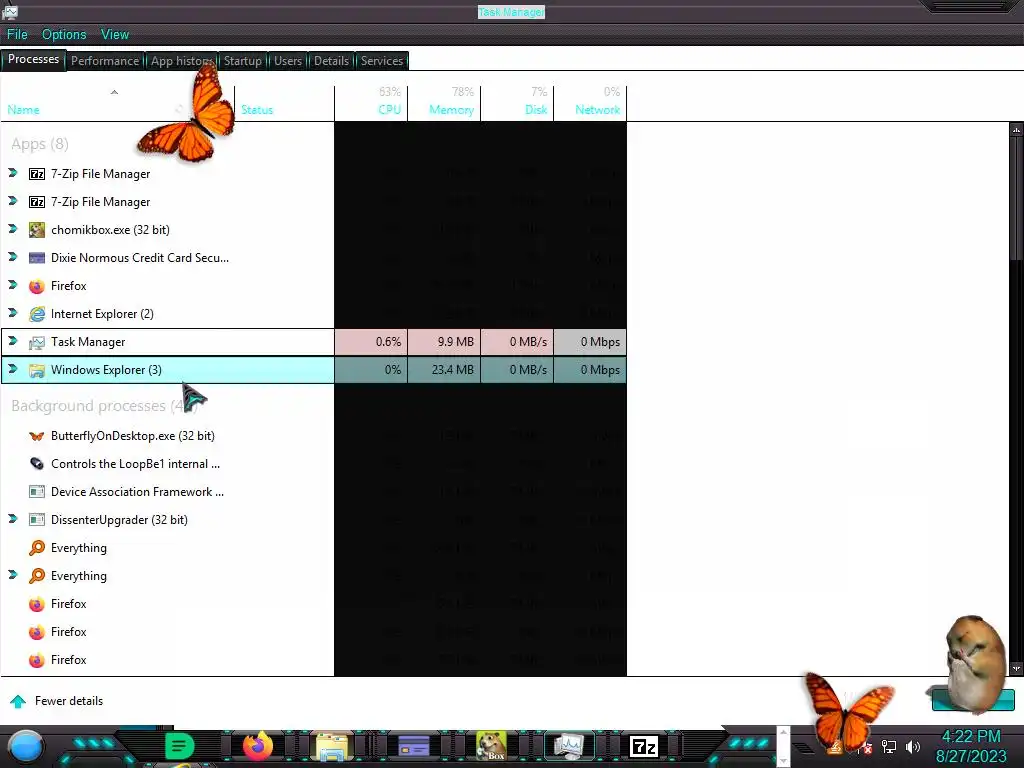Click the Device Association Framework icon

pyautogui.click(x=37, y=492)
